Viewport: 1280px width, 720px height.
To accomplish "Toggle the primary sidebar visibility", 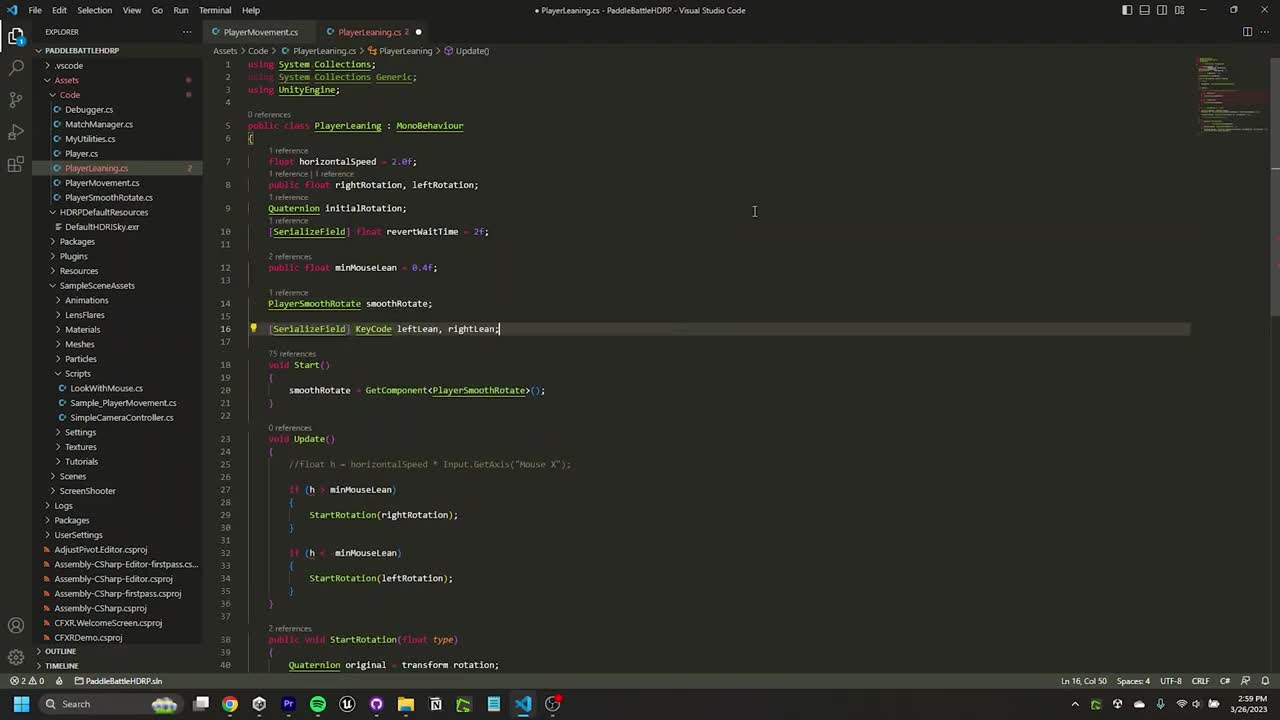I will (1128, 9).
